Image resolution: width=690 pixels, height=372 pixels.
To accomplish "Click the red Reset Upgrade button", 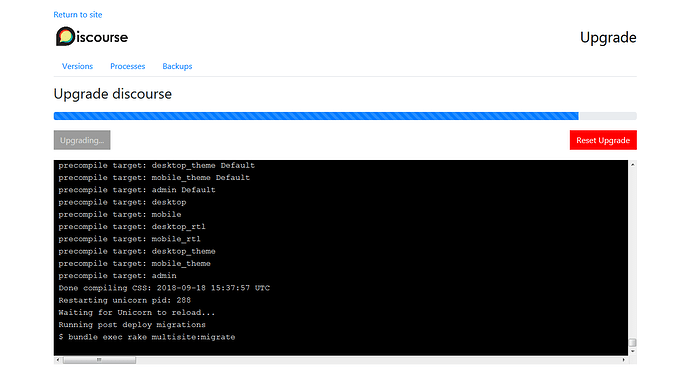I will click(603, 140).
